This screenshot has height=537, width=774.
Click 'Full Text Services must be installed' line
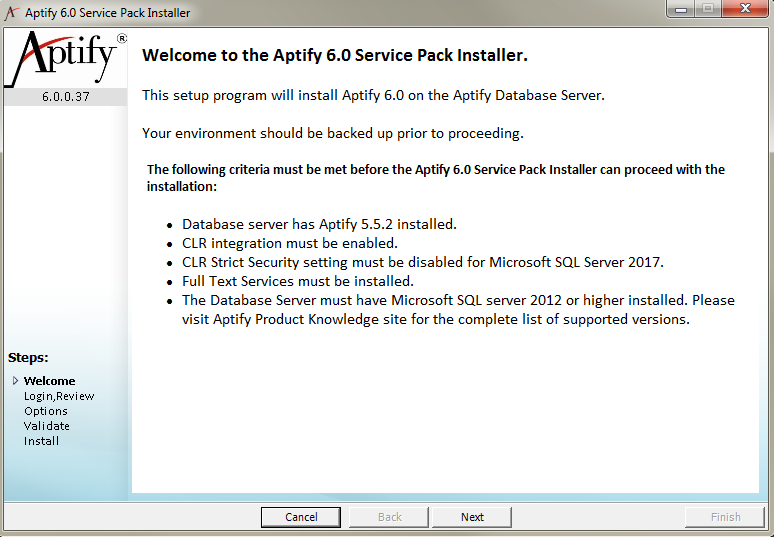tap(298, 281)
